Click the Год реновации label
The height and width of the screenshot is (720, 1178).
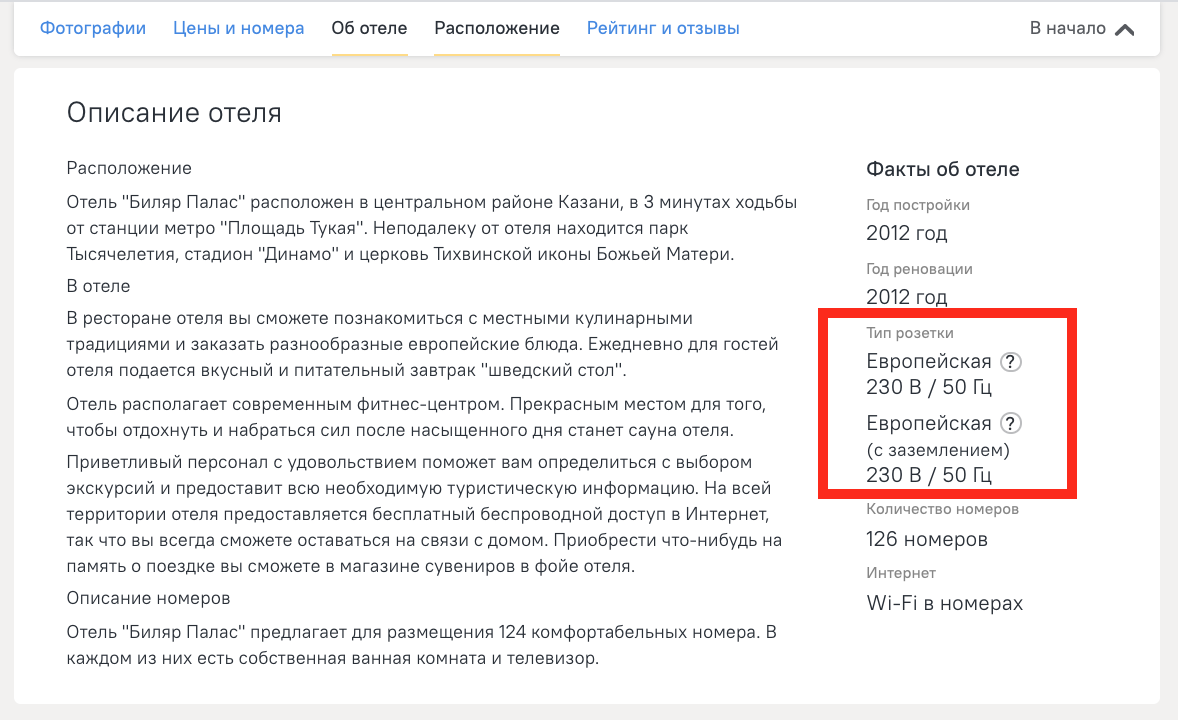[919, 269]
